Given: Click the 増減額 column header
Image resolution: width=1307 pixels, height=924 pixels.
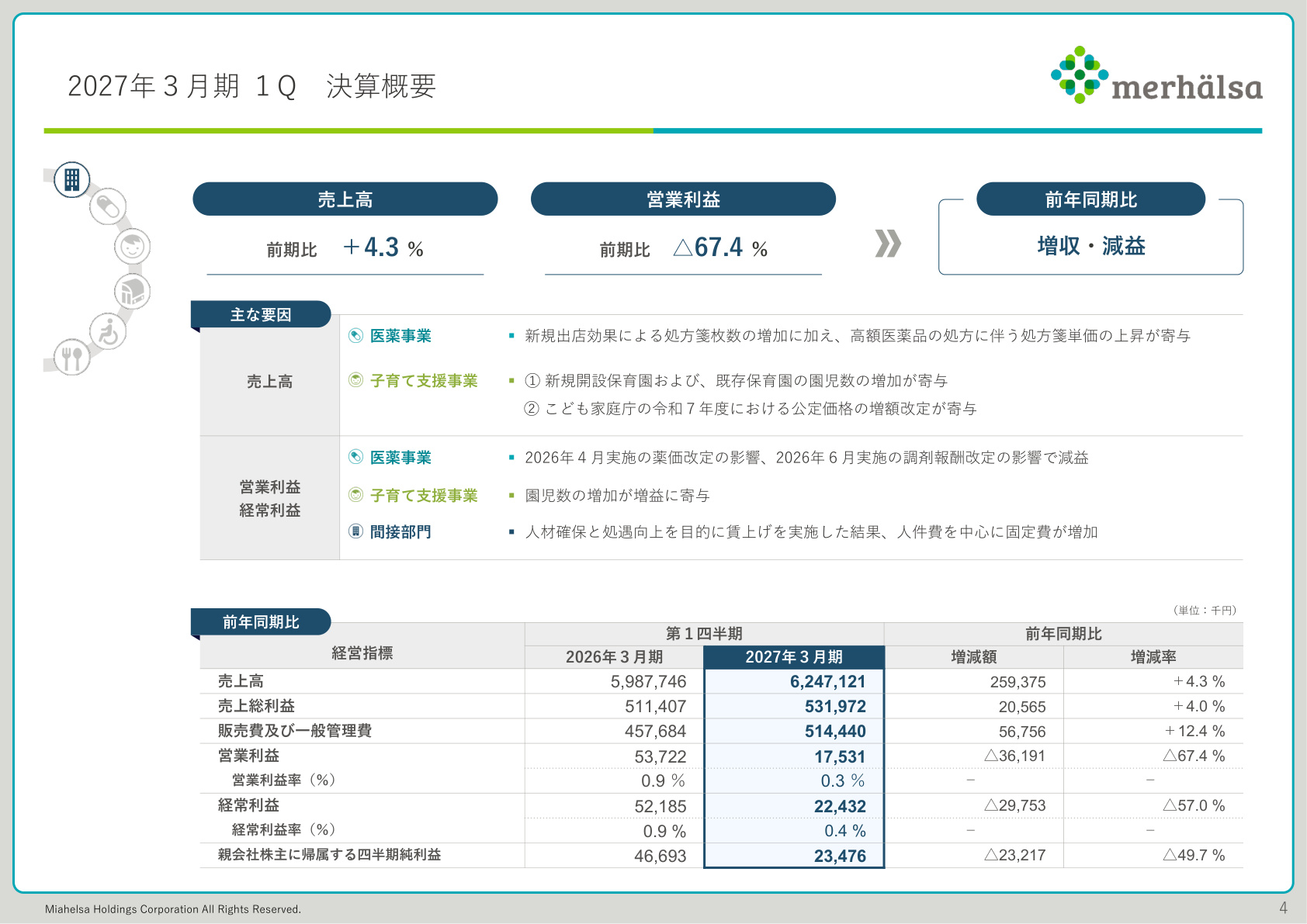Looking at the screenshot, I should coord(974,657).
